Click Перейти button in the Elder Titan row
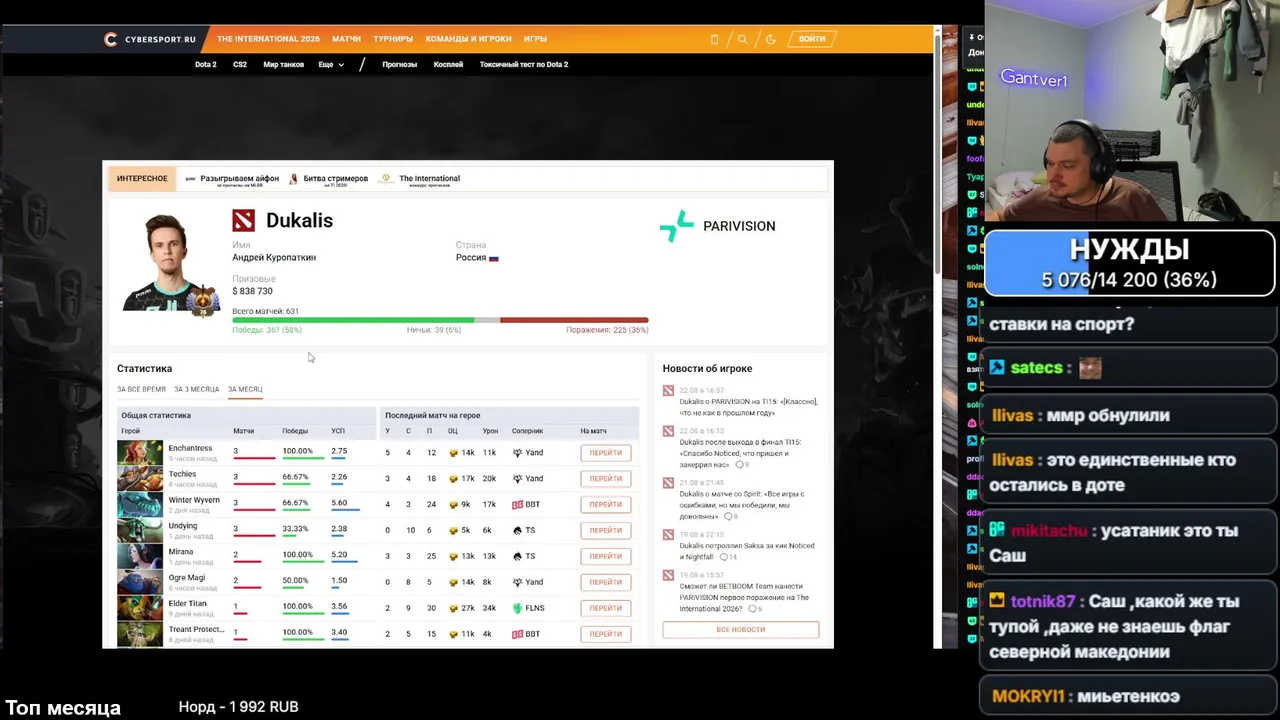The image size is (1280, 720). click(x=606, y=608)
